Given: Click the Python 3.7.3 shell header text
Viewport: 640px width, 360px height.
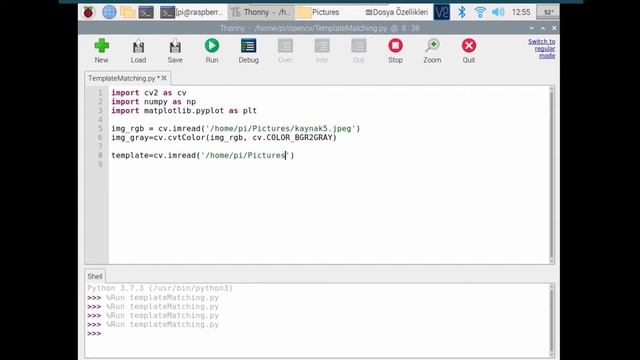Looking at the screenshot, I should pyautogui.click(x=160, y=288).
